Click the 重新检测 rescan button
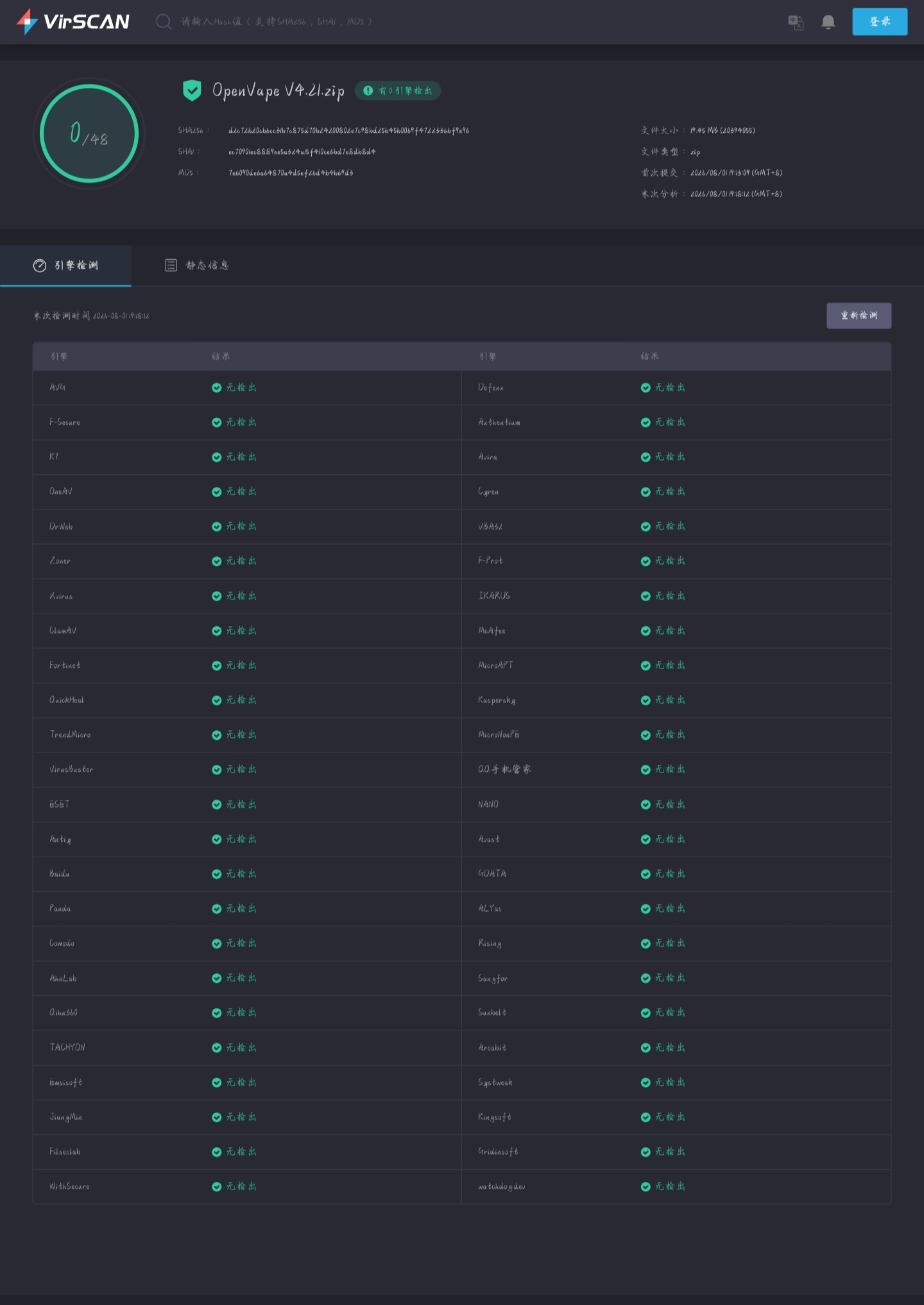This screenshot has height=1305, width=924. (x=859, y=316)
